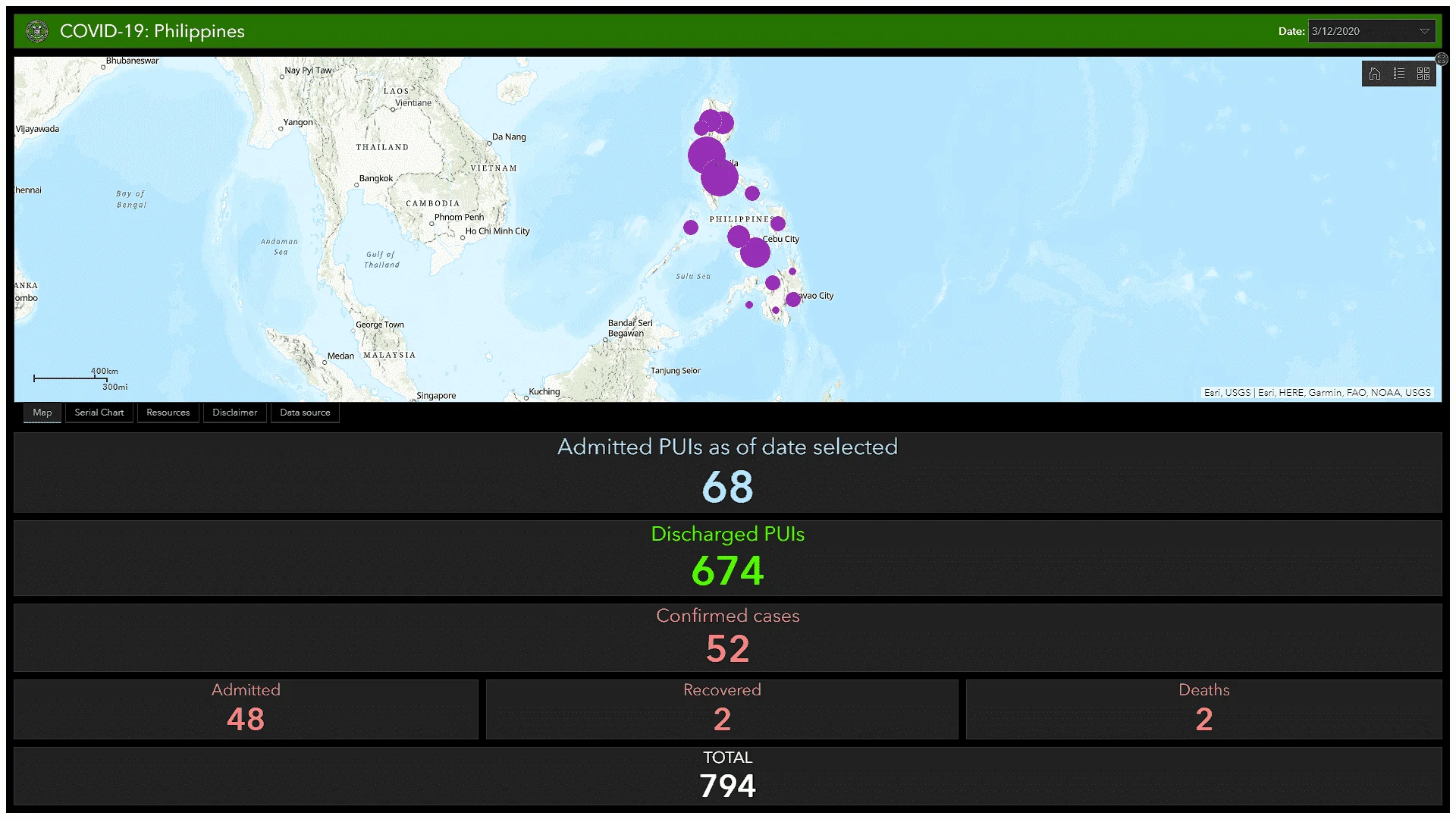The height and width of the screenshot is (819, 1456).
Task: Open the basemap gallery grid icon
Action: [1423, 74]
